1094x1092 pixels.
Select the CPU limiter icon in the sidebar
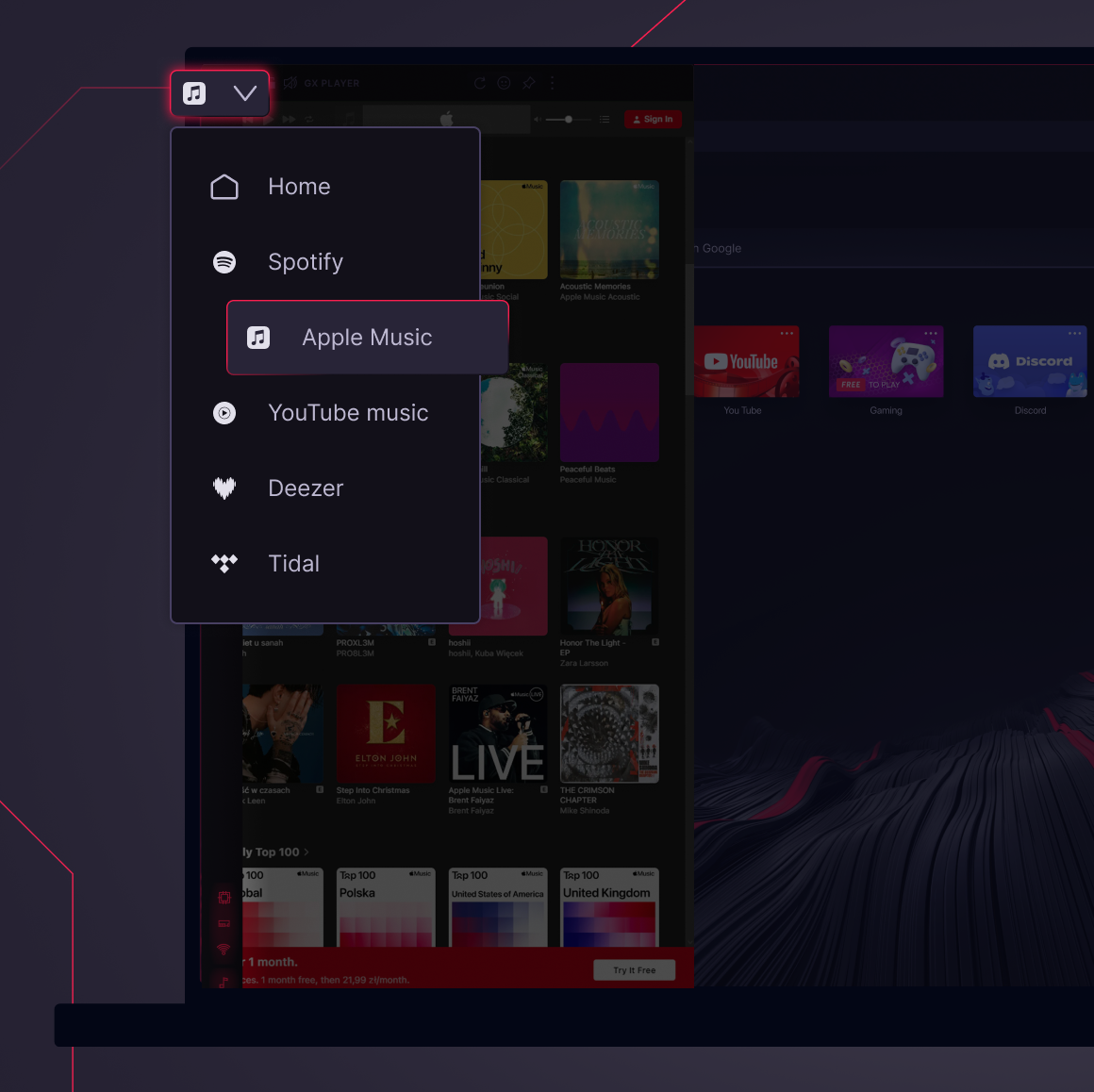[x=224, y=897]
